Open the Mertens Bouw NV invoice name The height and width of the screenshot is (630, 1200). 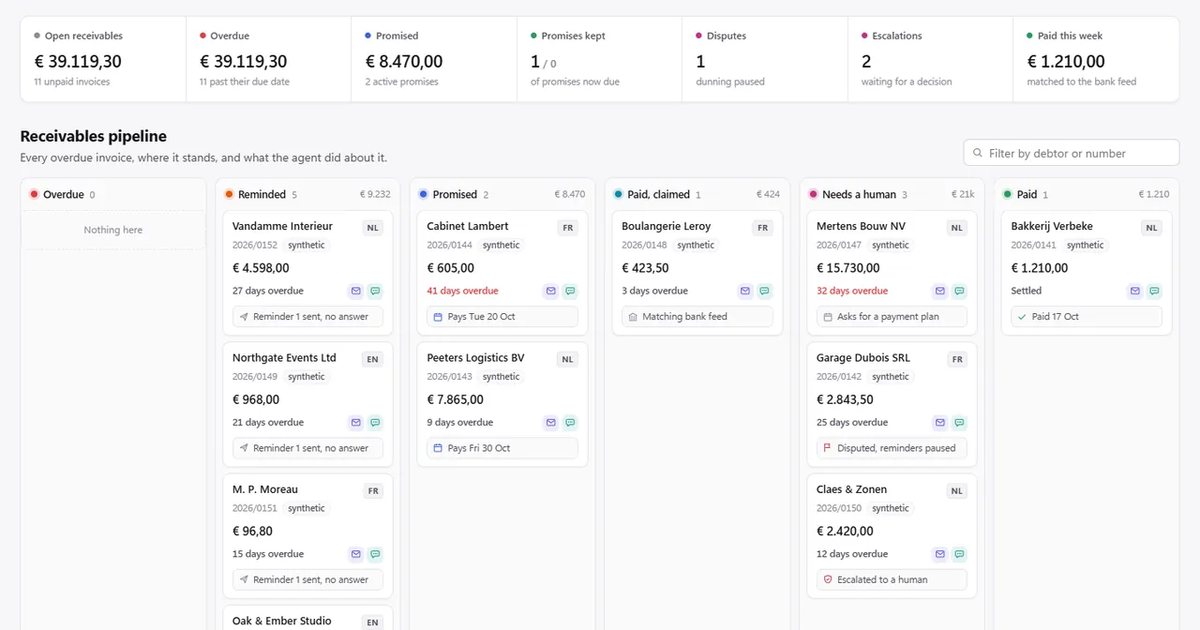pos(861,226)
